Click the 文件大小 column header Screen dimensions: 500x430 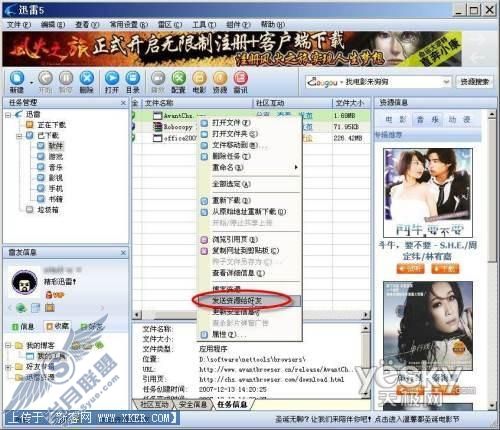[x=352, y=103]
